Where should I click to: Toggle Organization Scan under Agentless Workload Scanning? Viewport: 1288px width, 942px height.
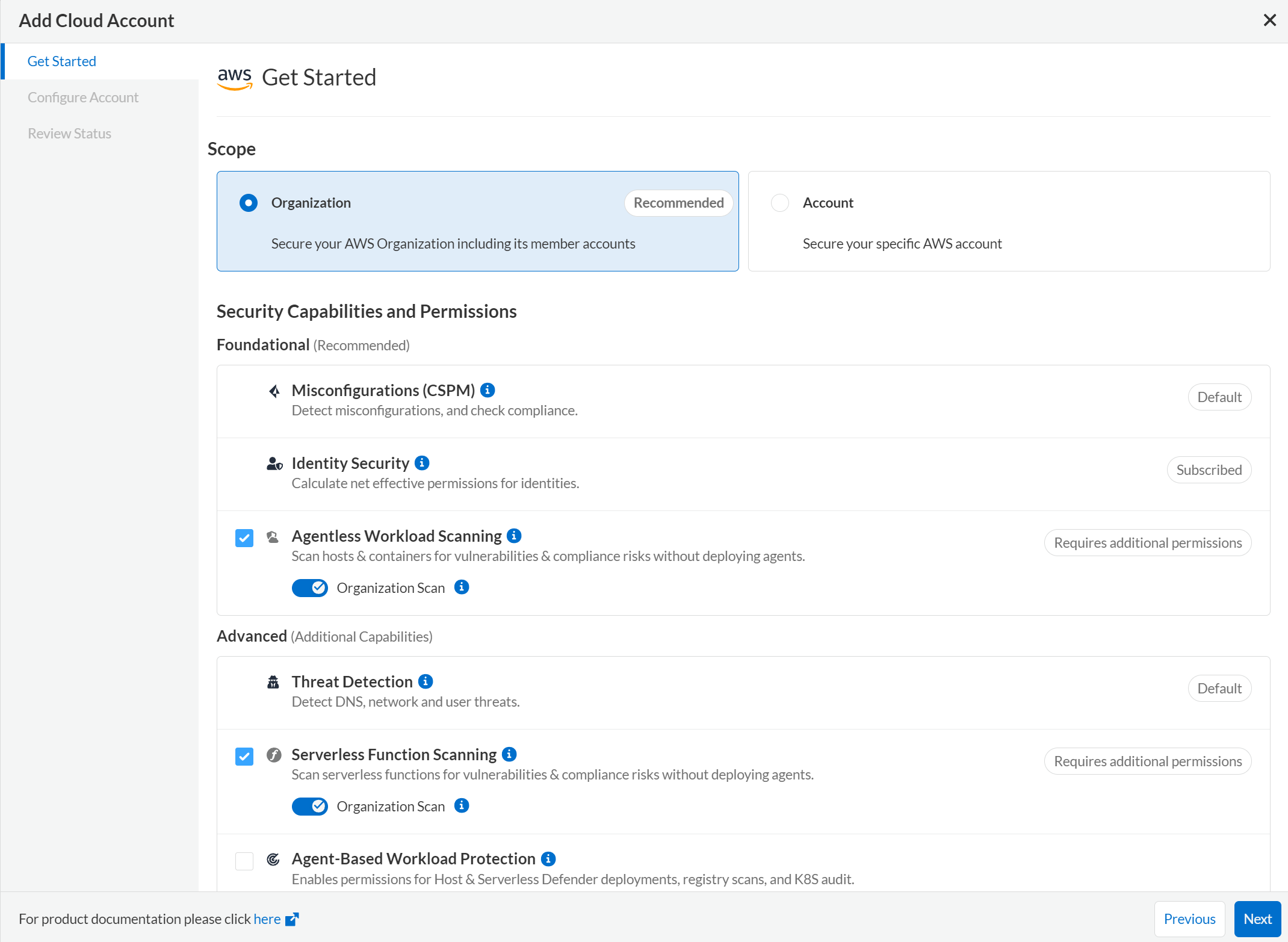[x=310, y=587]
